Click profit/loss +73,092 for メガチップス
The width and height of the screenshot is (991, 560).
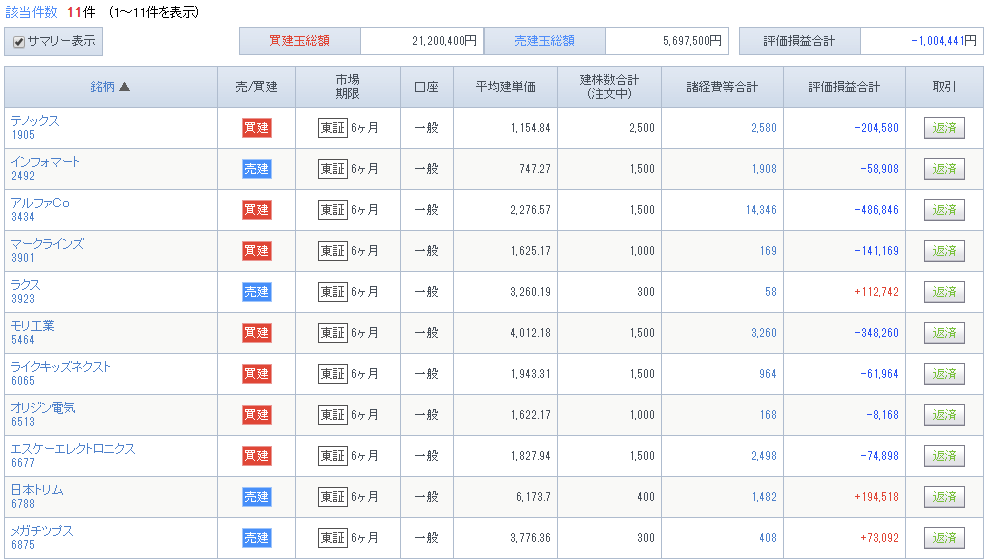pos(879,538)
